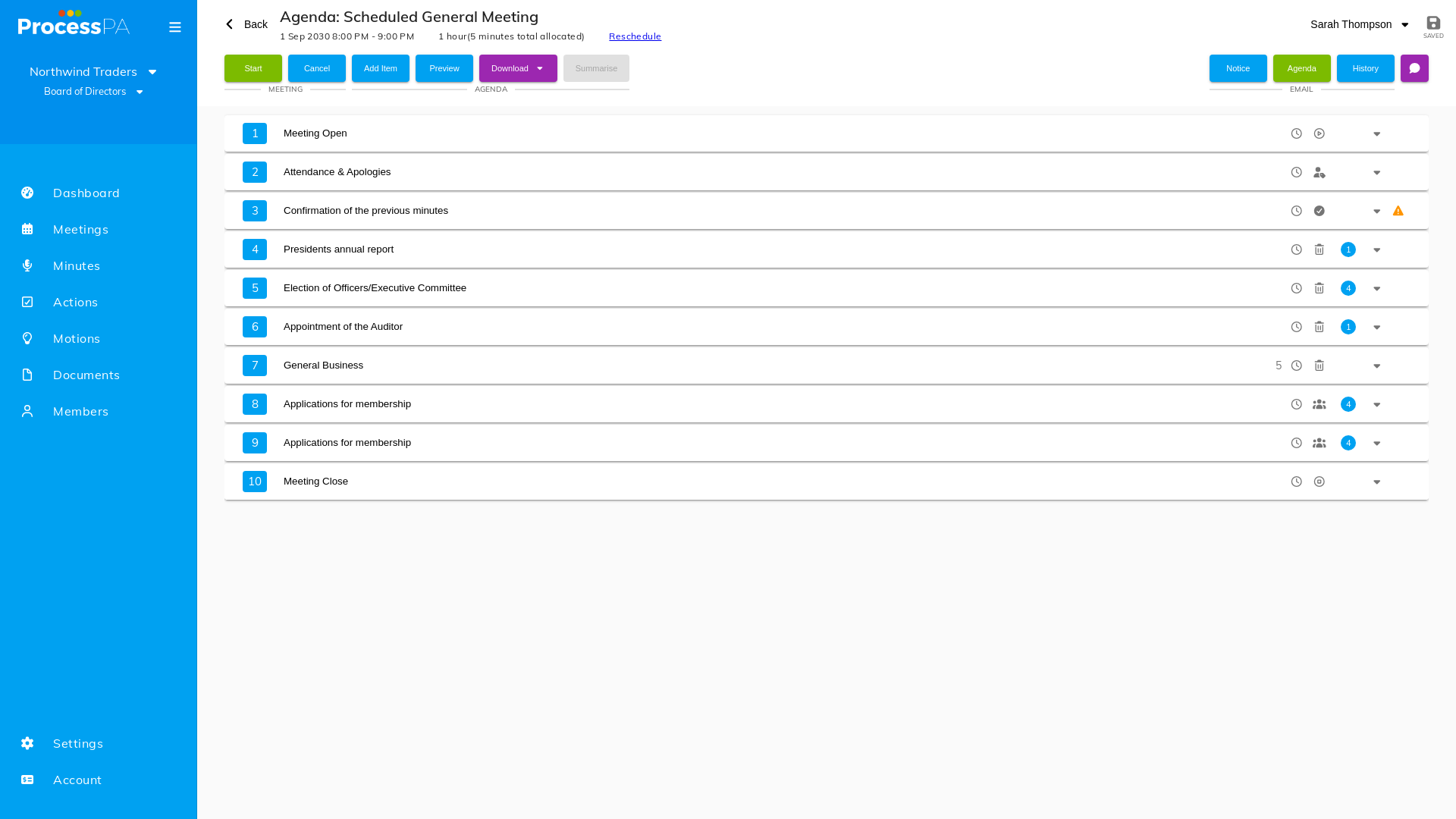Image resolution: width=1456 pixels, height=819 pixels.
Task: Open the Sarah Thompson user menu
Action: coord(1359,24)
